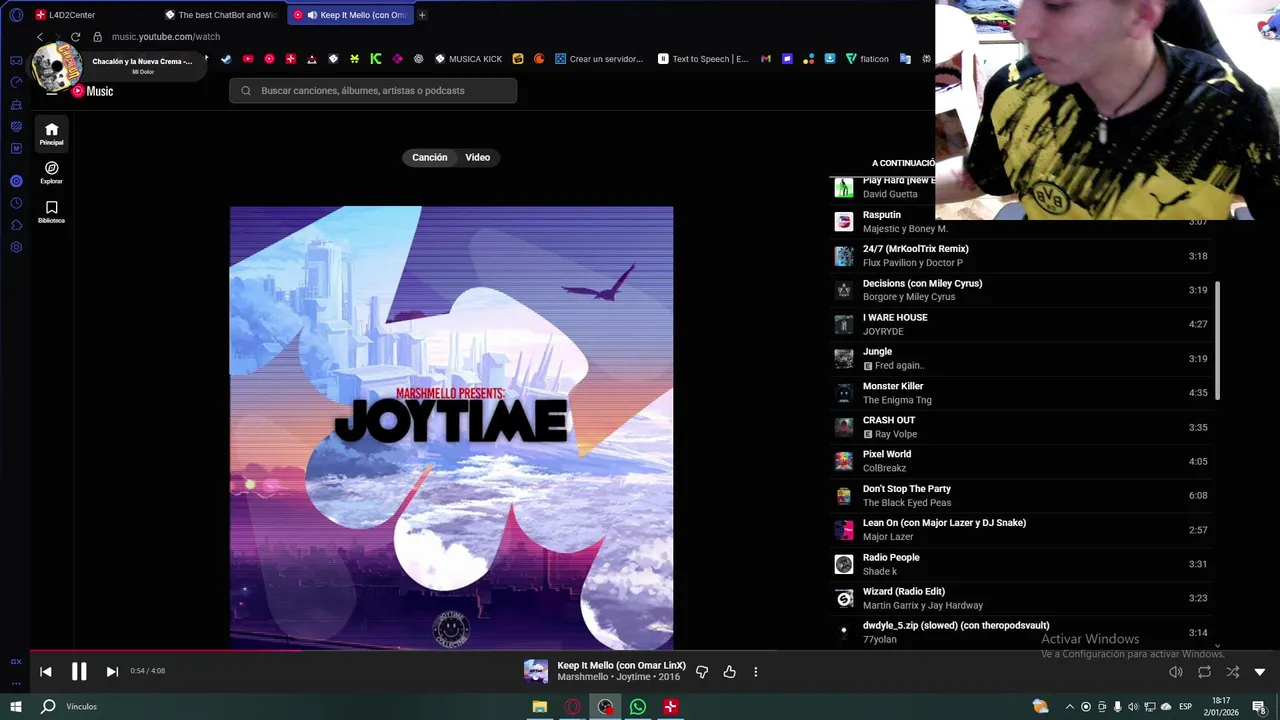Play Pixel World by ColBreakz

click(x=1020, y=461)
